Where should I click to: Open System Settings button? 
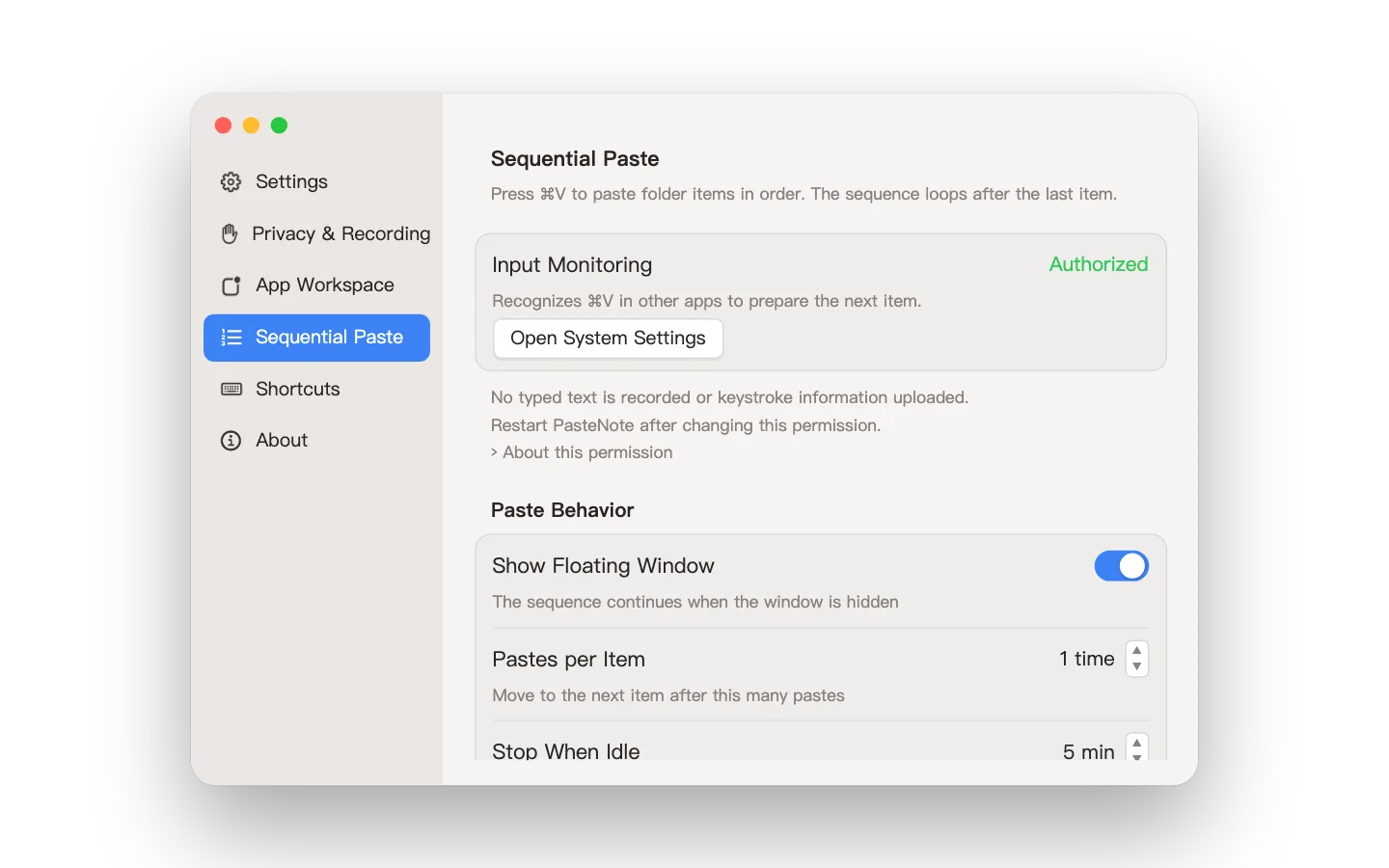pyautogui.click(x=608, y=339)
